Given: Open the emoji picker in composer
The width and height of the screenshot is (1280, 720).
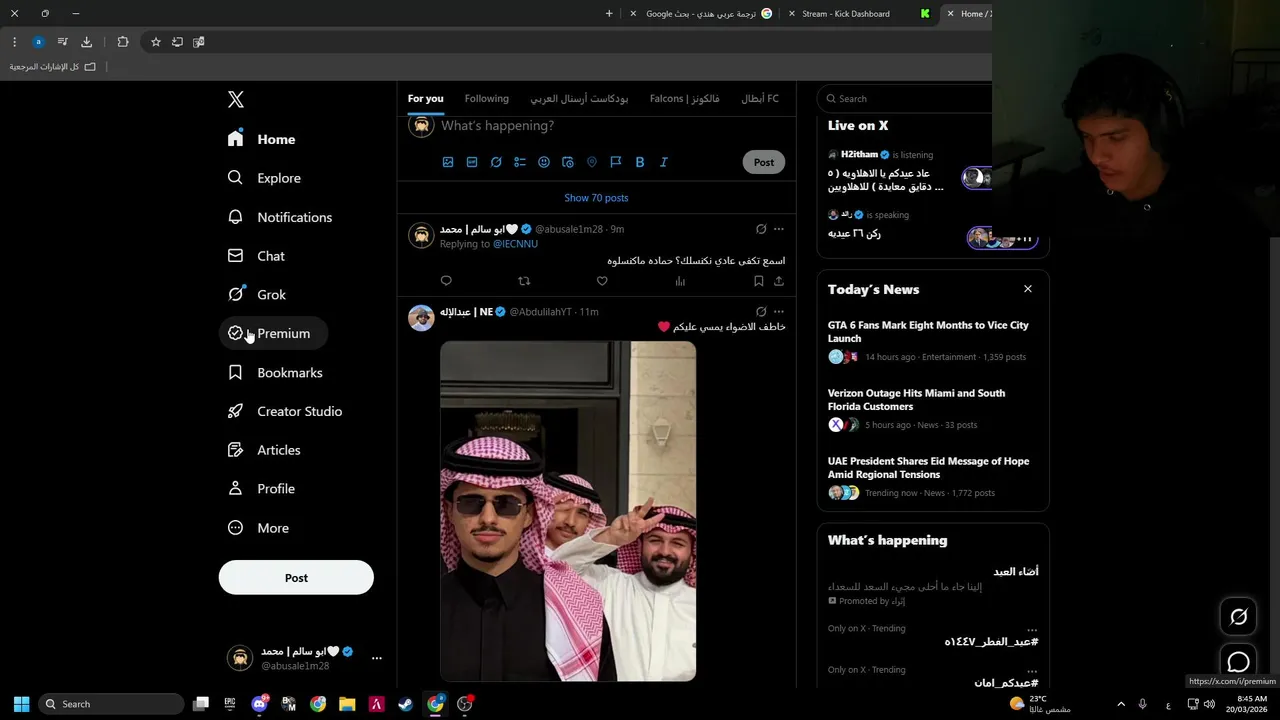Looking at the screenshot, I should coord(544,162).
